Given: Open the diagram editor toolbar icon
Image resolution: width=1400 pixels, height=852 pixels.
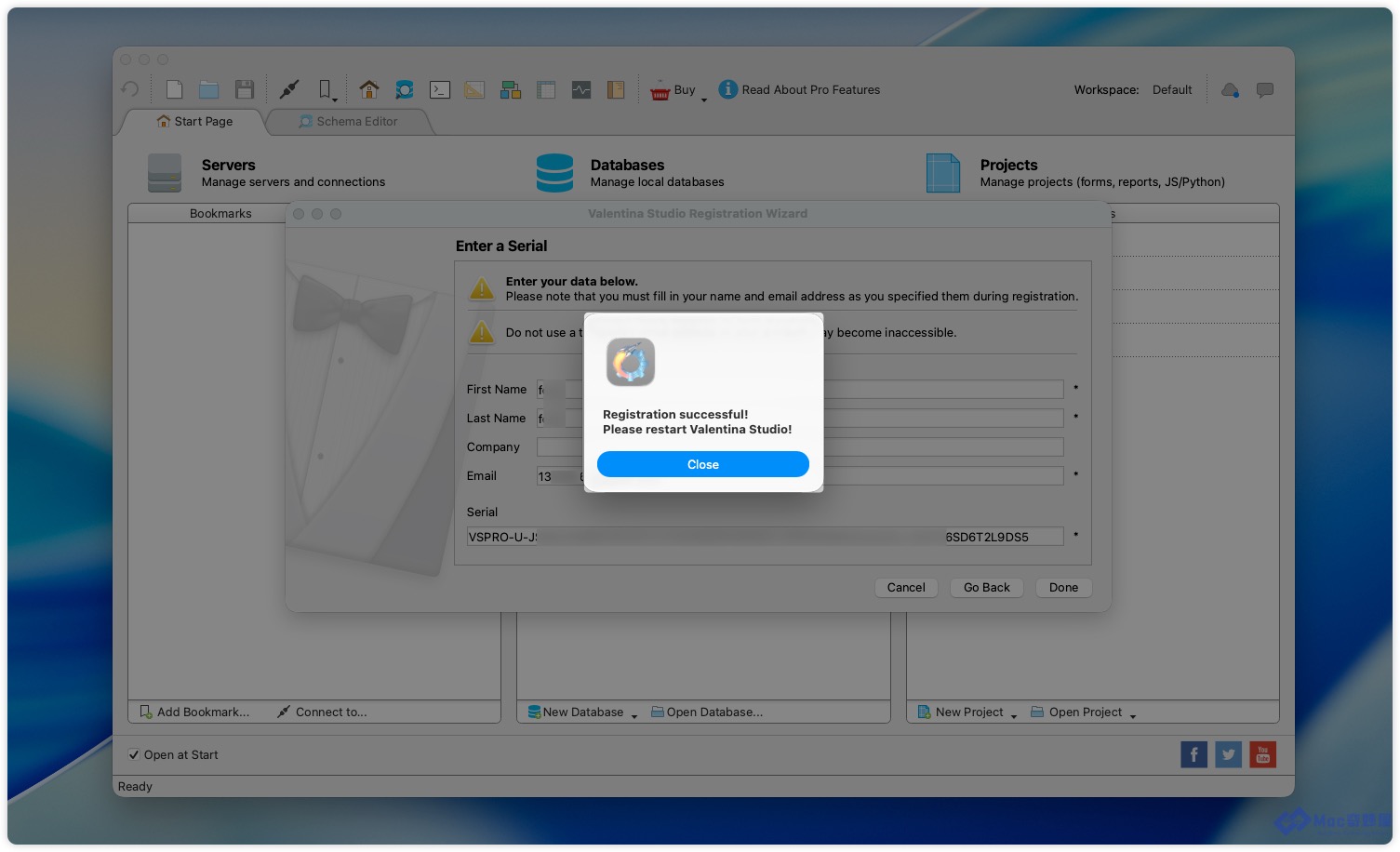Looking at the screenshot, I should coord(511,89).
